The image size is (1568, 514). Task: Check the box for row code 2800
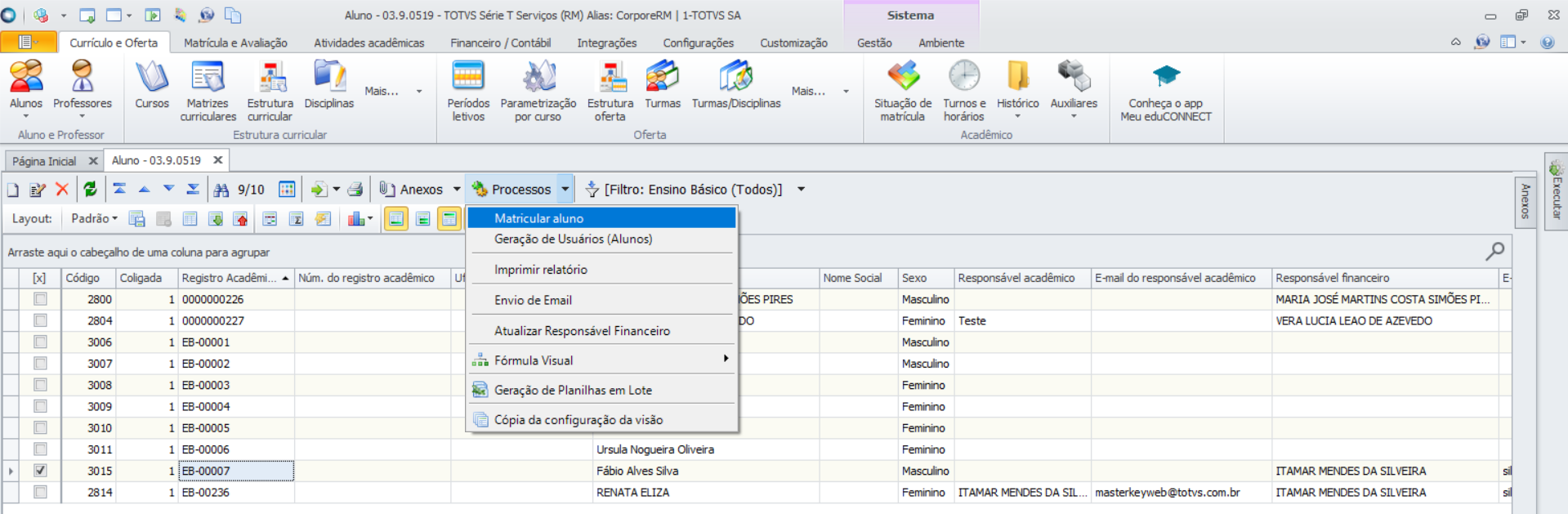[40, 299]
